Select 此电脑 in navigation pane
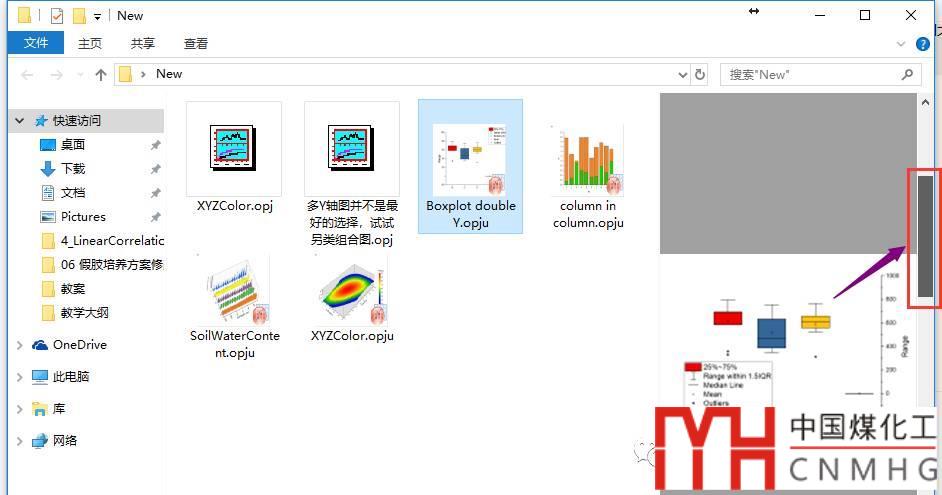 (x=71, y=377)
